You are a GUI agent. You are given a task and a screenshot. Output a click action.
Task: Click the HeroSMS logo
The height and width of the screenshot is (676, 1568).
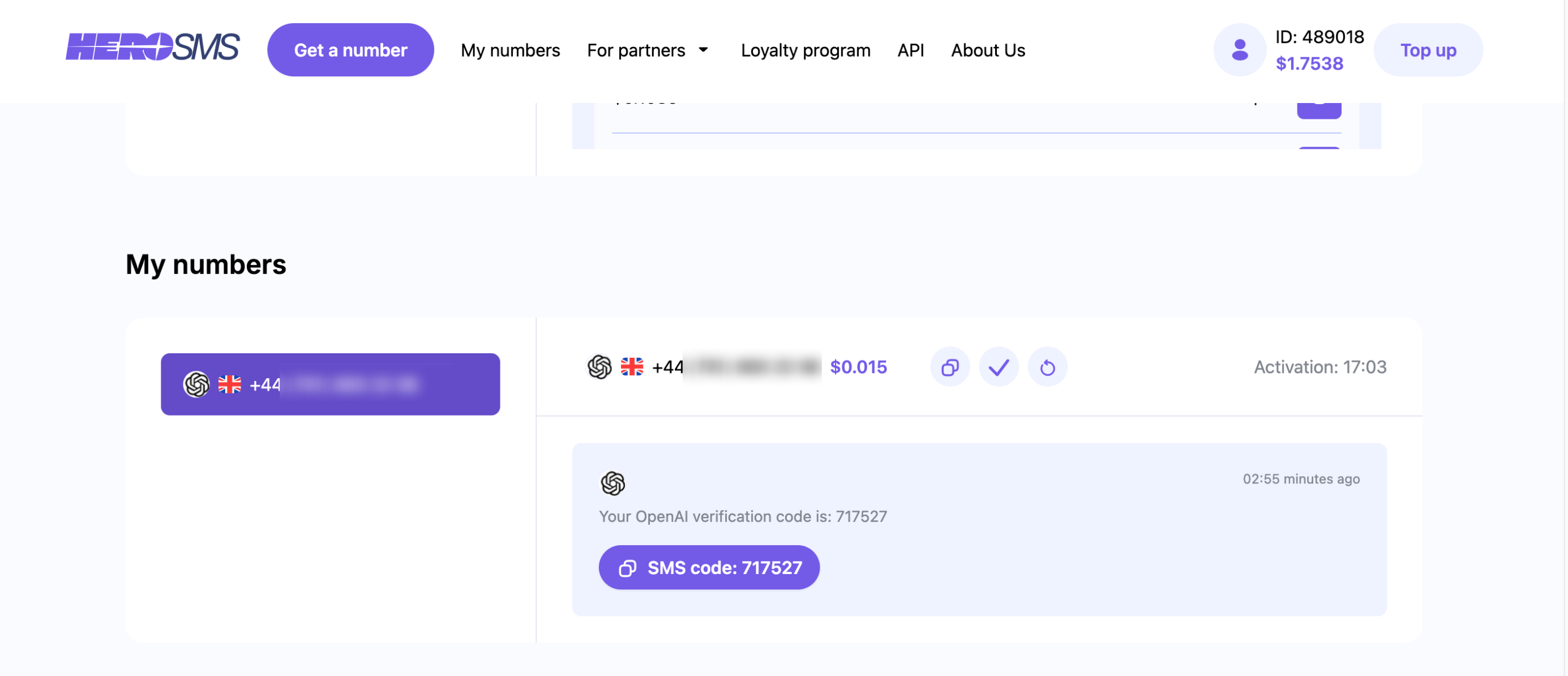click(x=152, y=48)
